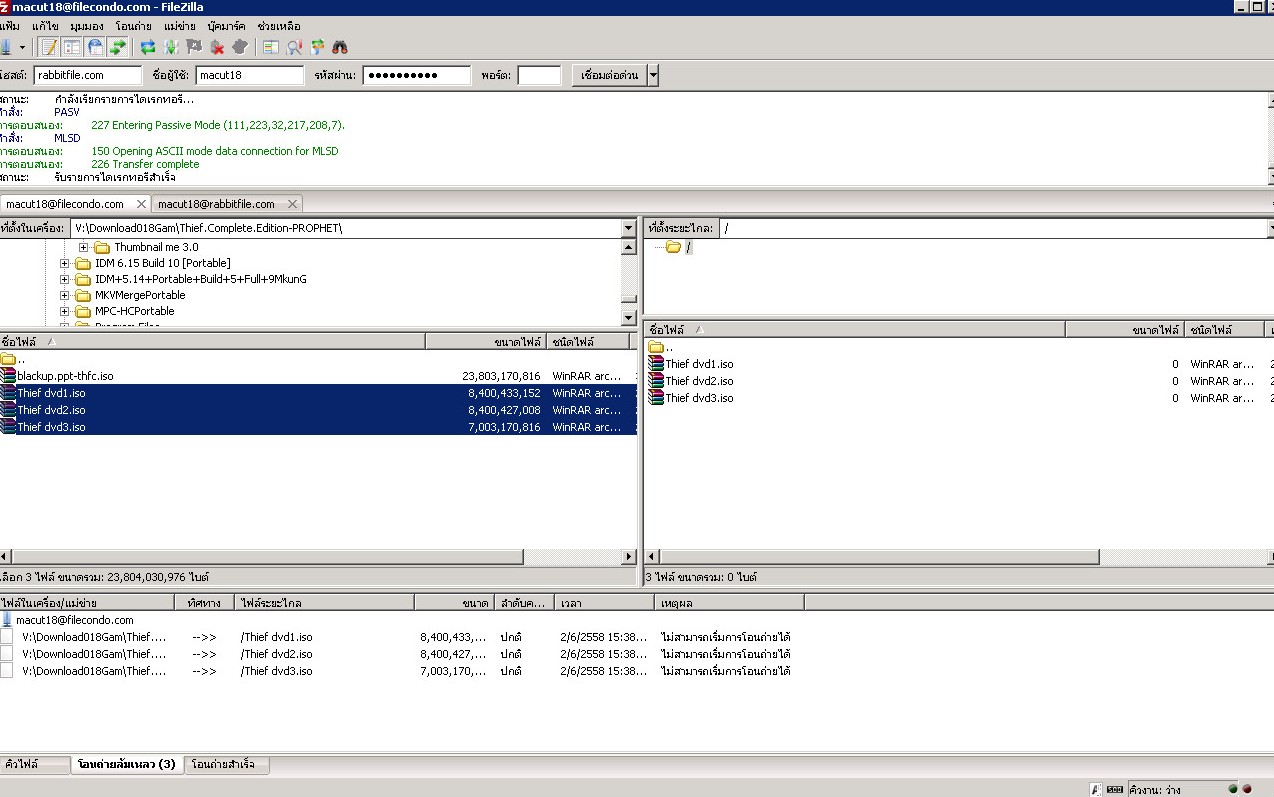Toggle the remote directory tree icon
The height and width of the screenshot is (797, 1274).
click(x=95, y=47)
